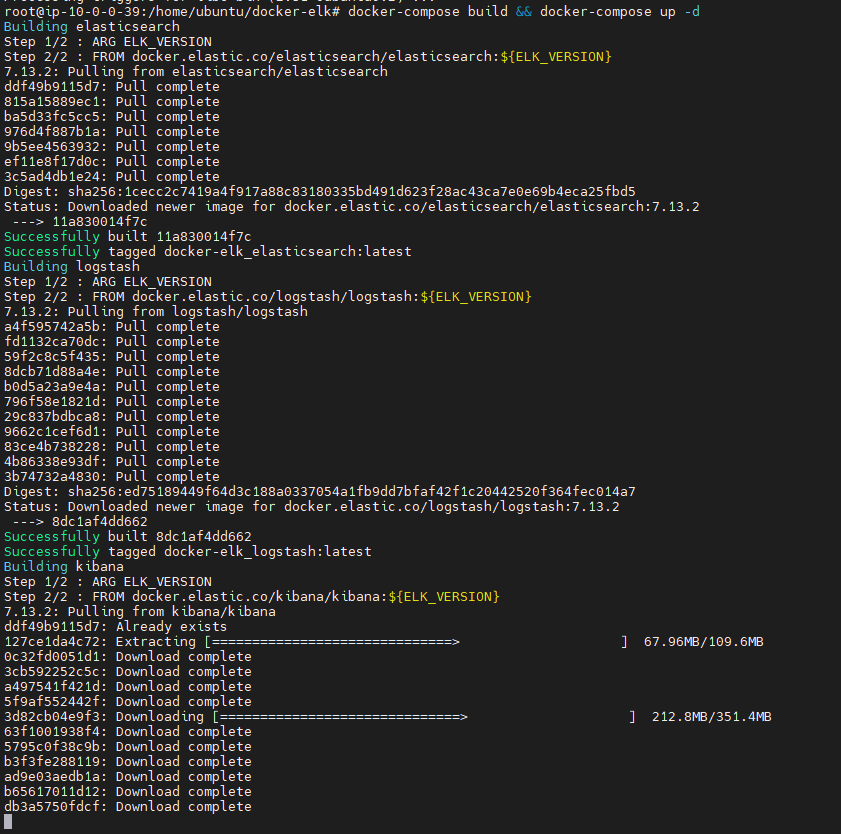841x834 pixels.
Task: Click layer 0c32fd0051d1 Download complete
Action: [x=128, y=657]
